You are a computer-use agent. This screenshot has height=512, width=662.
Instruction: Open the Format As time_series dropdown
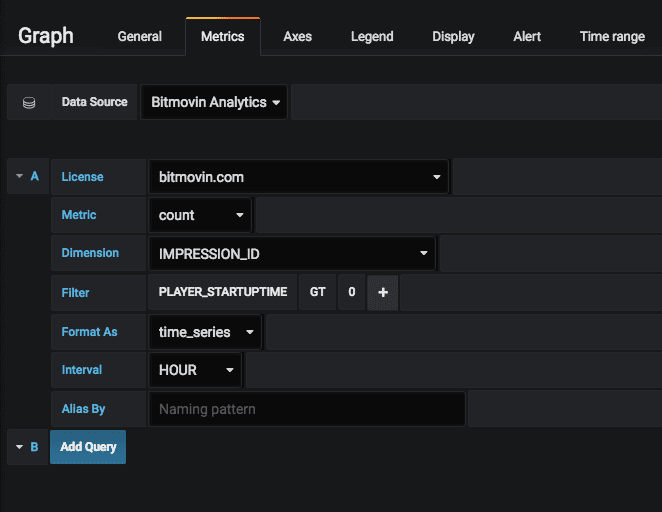pyautogui.click(x=205, y=332)
